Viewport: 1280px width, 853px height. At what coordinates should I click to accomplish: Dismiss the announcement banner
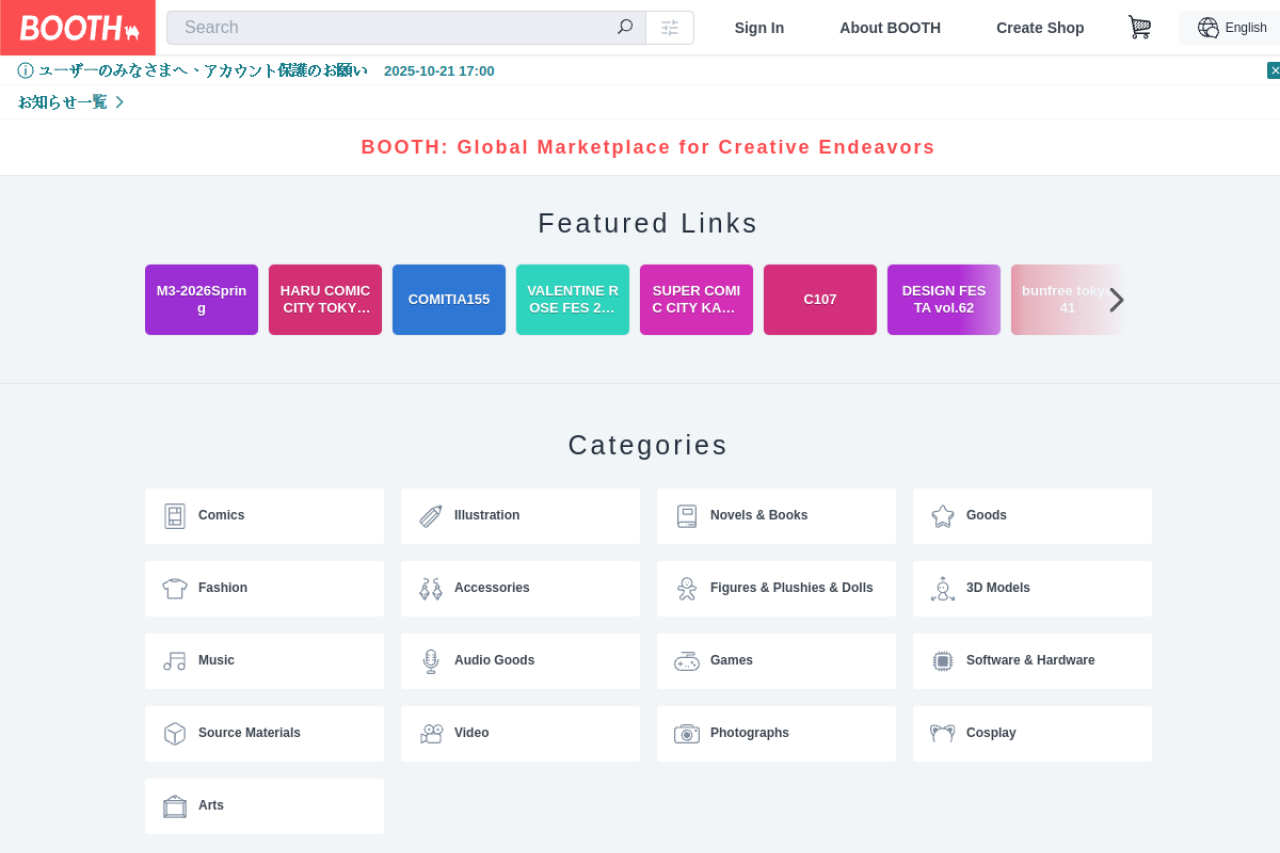[x=1273, y=71]
